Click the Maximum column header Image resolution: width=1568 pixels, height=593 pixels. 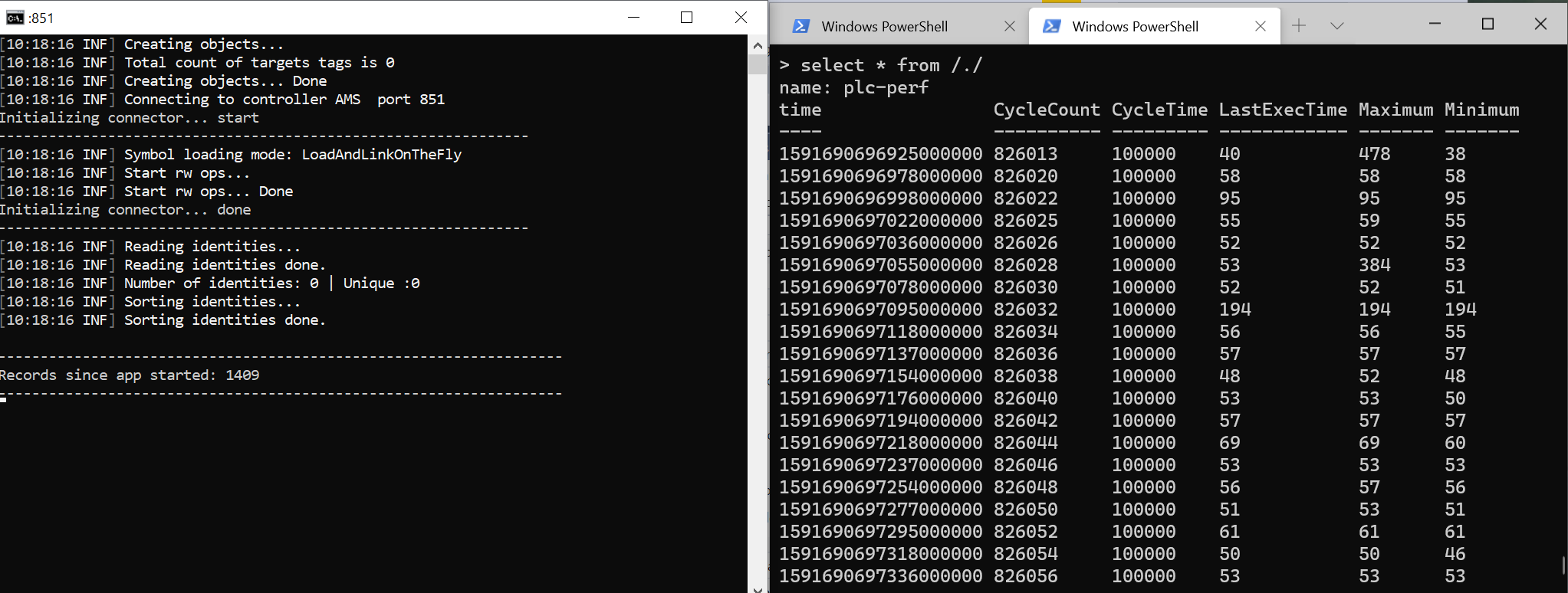[1396, 110]
